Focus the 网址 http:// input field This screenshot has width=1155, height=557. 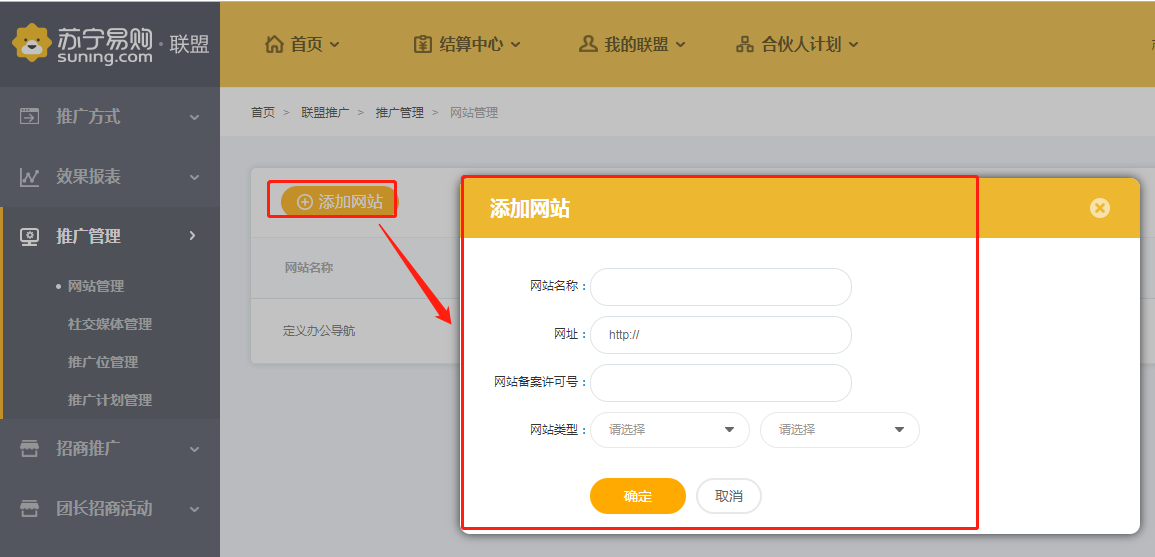720,335
